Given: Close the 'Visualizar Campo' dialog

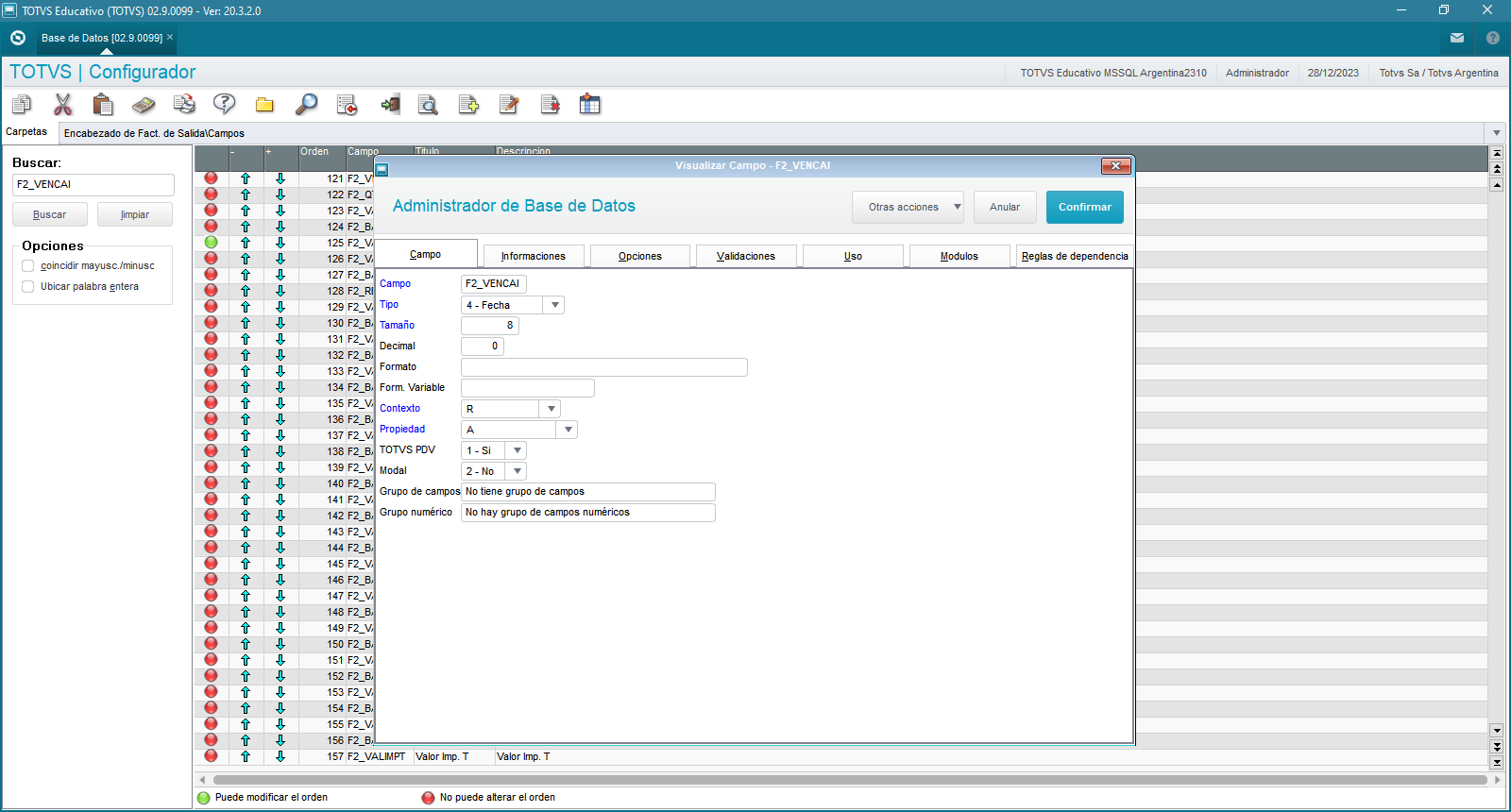Looking at the screenshot, I should click(x=1115, y=166).
